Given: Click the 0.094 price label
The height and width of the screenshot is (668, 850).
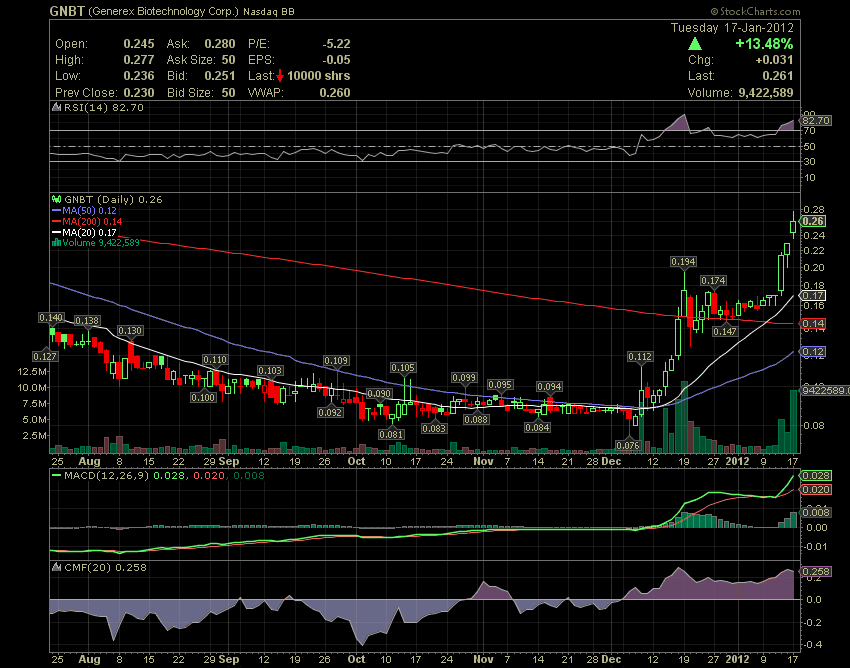Looking at the screenshot, I should coord(549,387).
